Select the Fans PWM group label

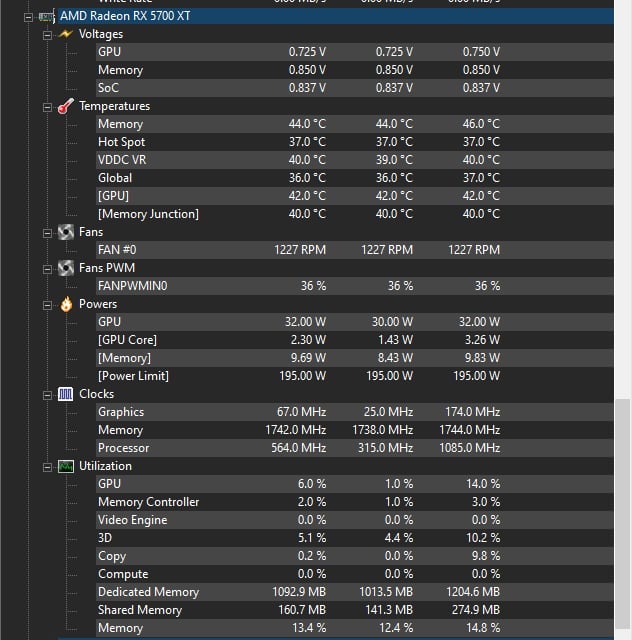107,268
